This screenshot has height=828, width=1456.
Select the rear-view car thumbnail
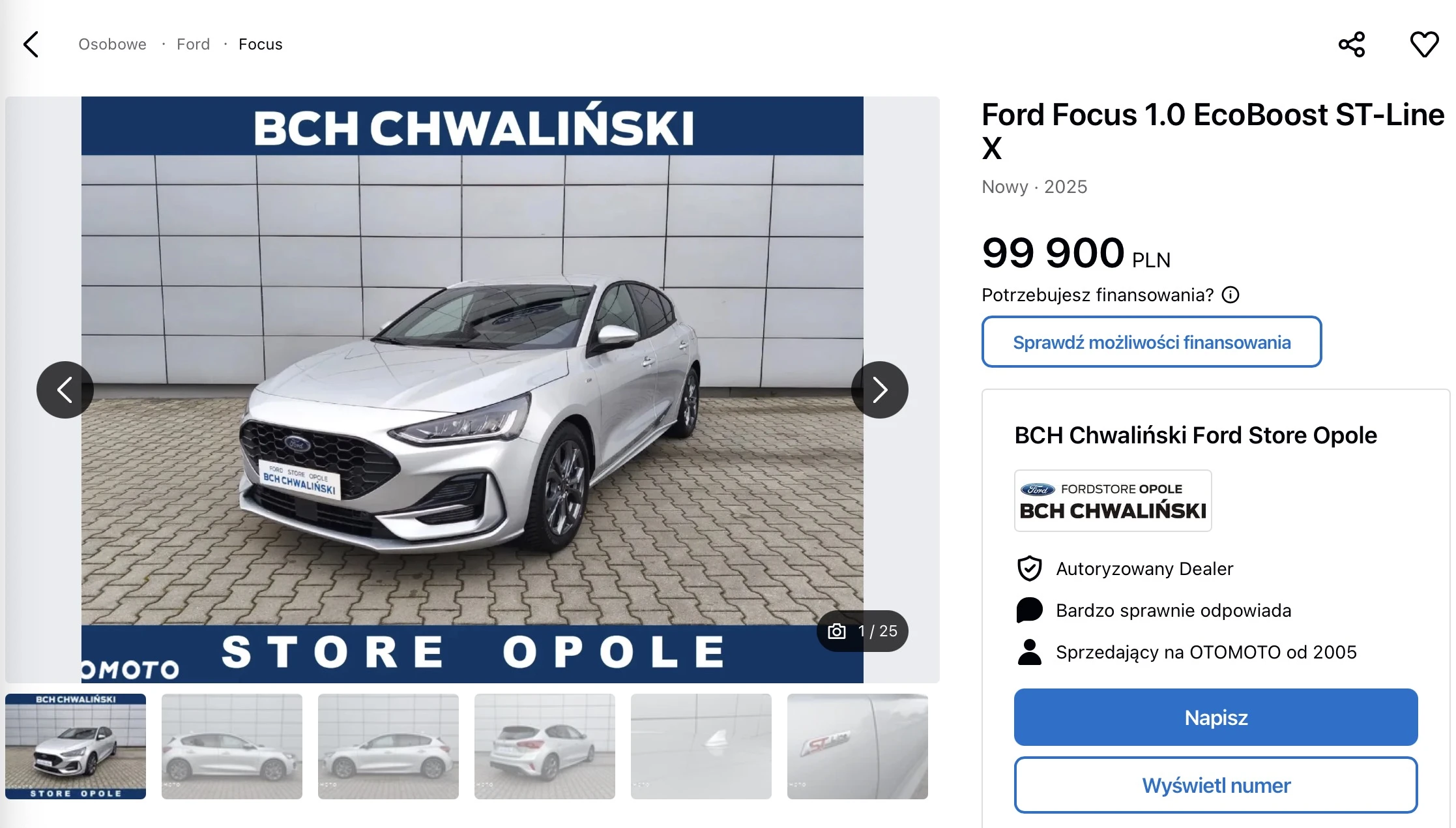tap(545, 747)
